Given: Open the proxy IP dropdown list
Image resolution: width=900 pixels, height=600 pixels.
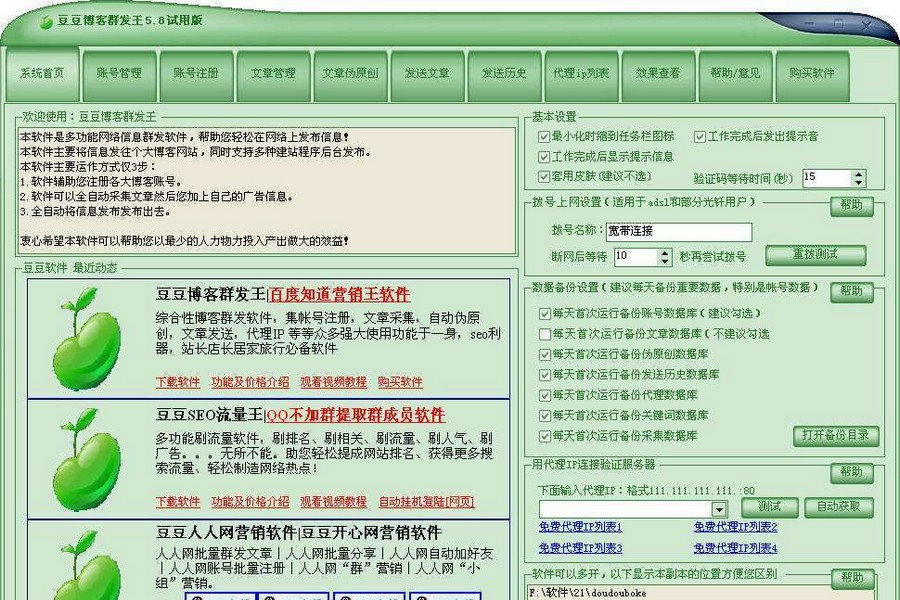Looking at the screenshot, I should tap(719, 506).
